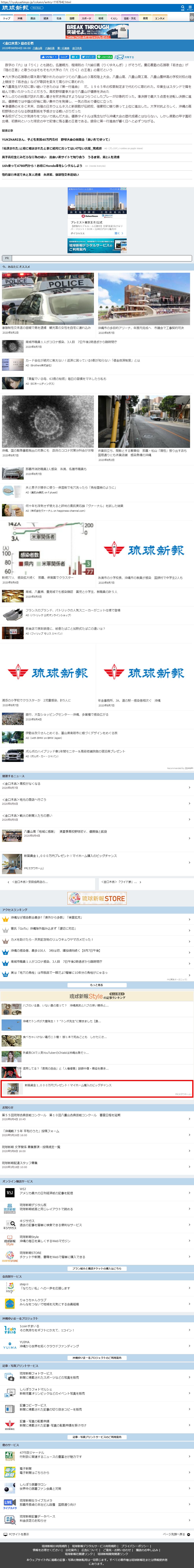Select the 沖縄 navigation tab
Screen dimensions: 194x1568
[x=20, y=18]
